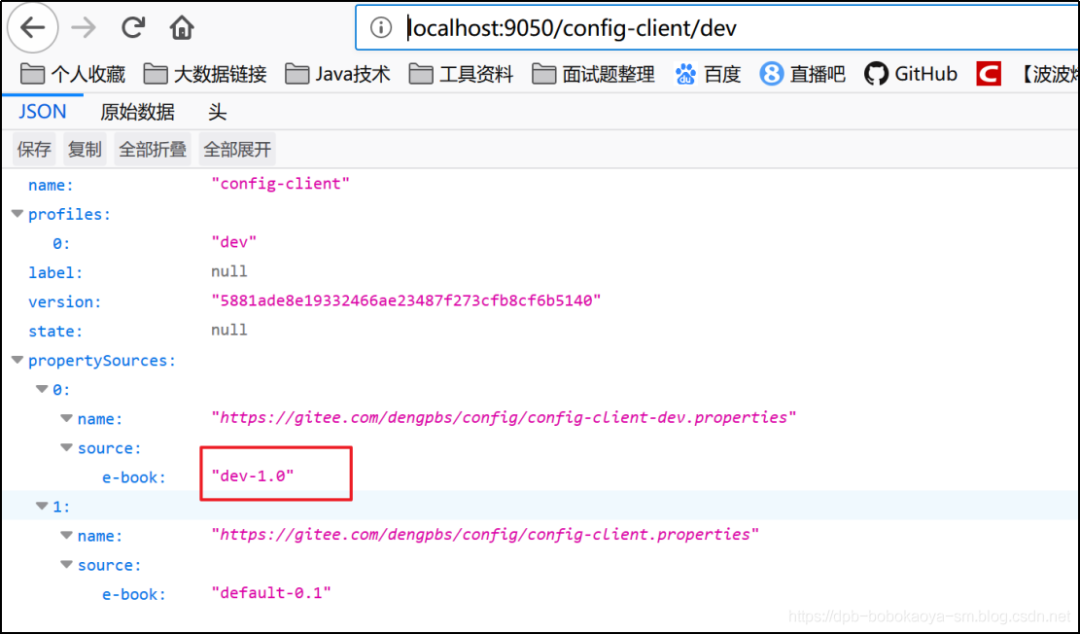Open the home page icon
The width and height of the screenshot is (1080, 634).
pos(182,28)
